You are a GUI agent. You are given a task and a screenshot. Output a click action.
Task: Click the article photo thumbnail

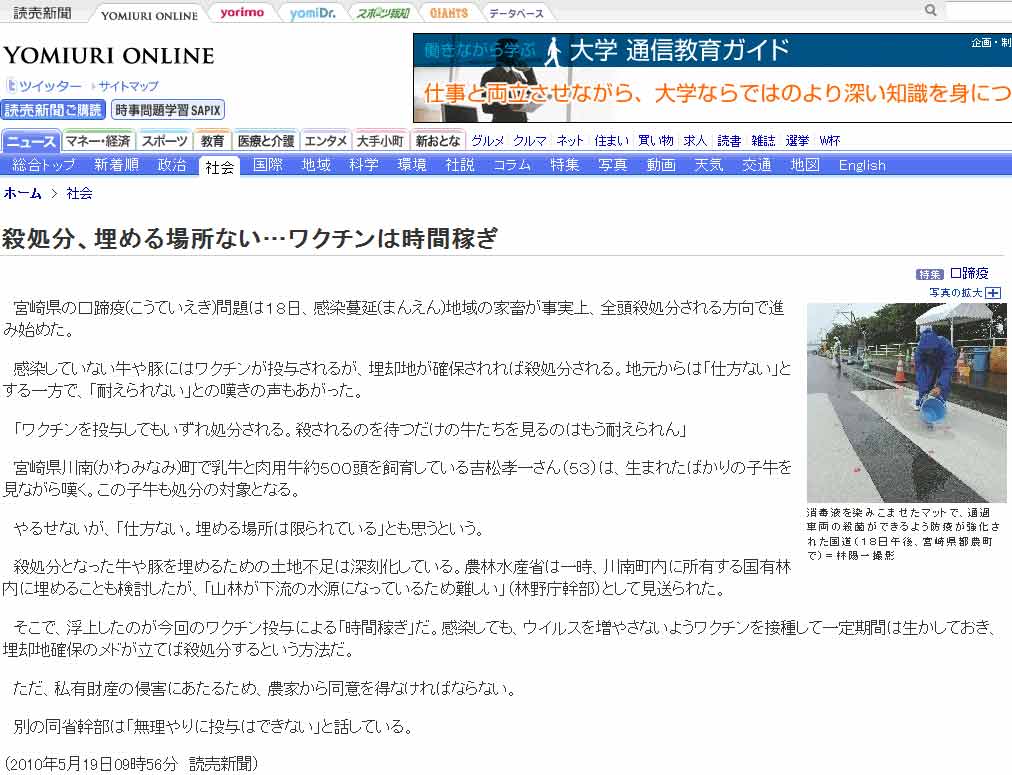(906, 402)
